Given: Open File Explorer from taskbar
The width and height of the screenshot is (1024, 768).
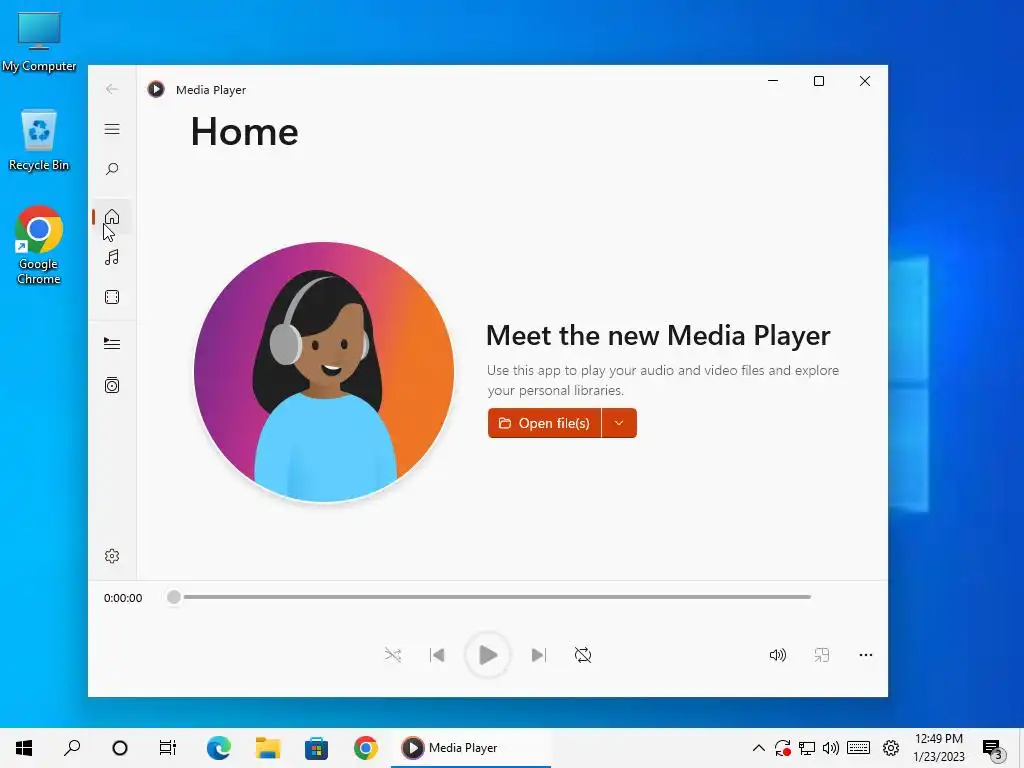Looking at the screenshot, I should (x=268, y=748).
